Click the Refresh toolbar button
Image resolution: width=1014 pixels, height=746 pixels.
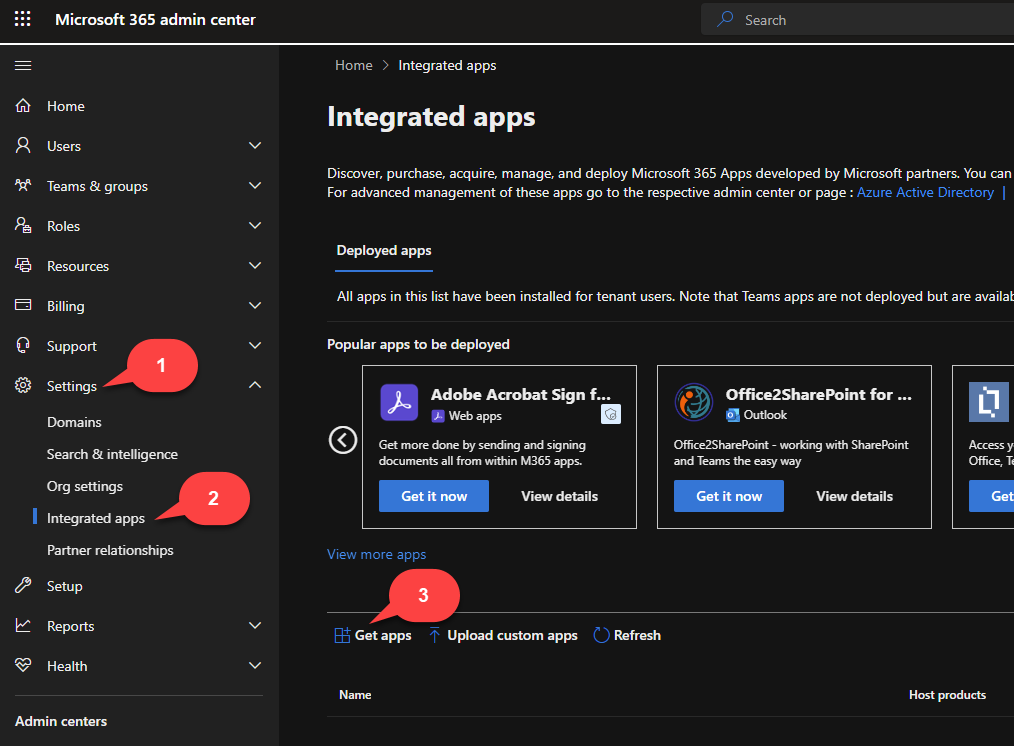click(x=627, y=635)
